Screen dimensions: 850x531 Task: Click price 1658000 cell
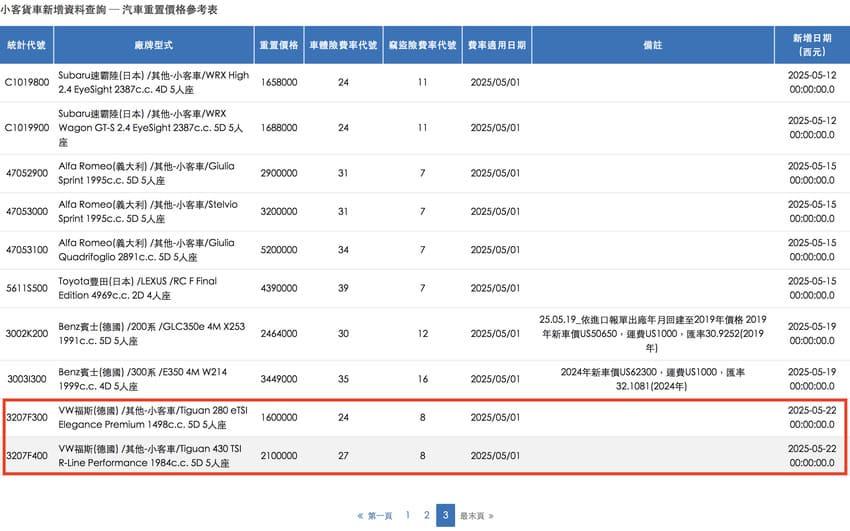point(279,82)
